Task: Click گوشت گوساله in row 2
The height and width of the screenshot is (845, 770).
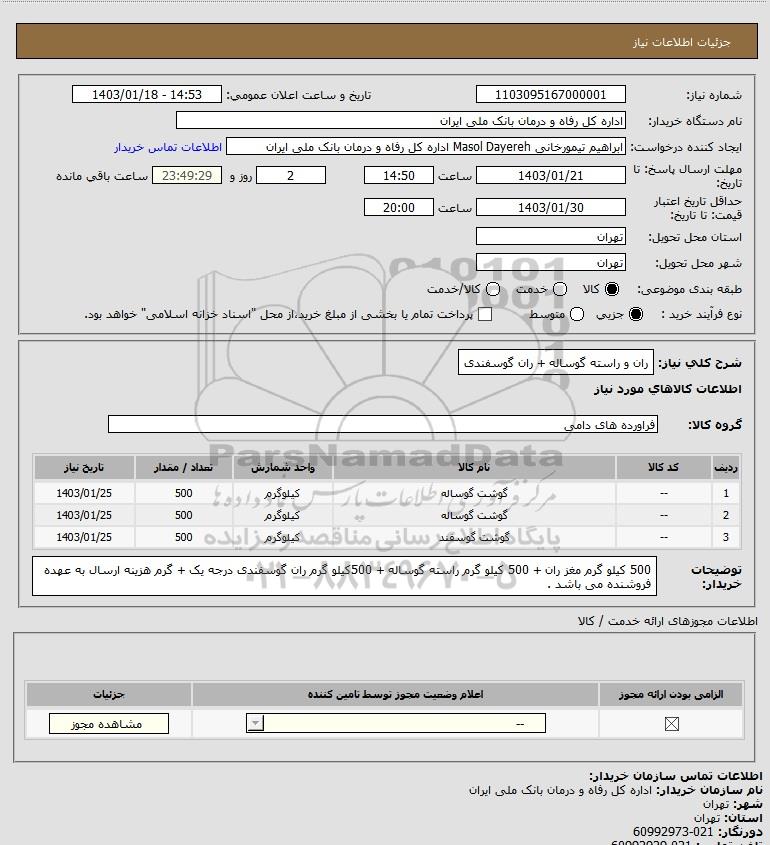Action: (x=474, y=515)
